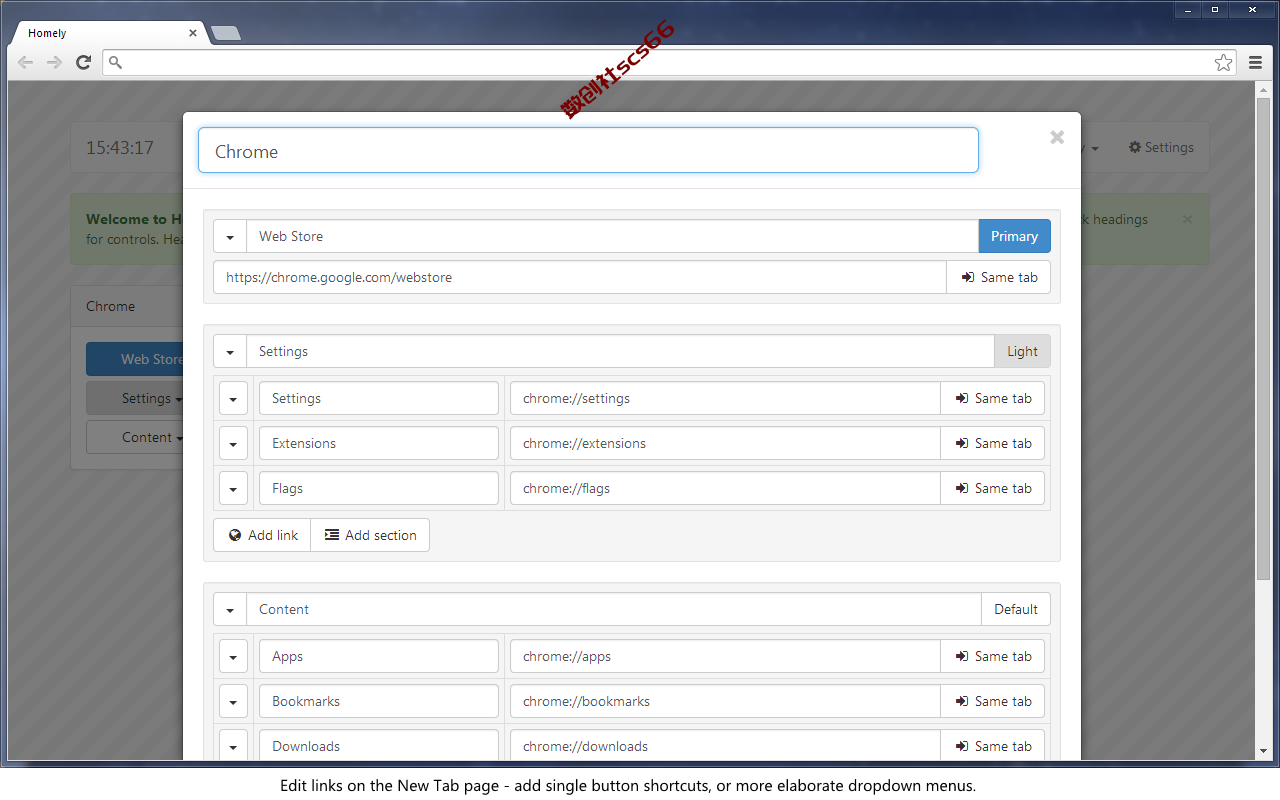Image resolution: width=1280 pixels, height=800 pixels.
Task: Open dropdown for Extensions link row
Action: tap(233, 443)
